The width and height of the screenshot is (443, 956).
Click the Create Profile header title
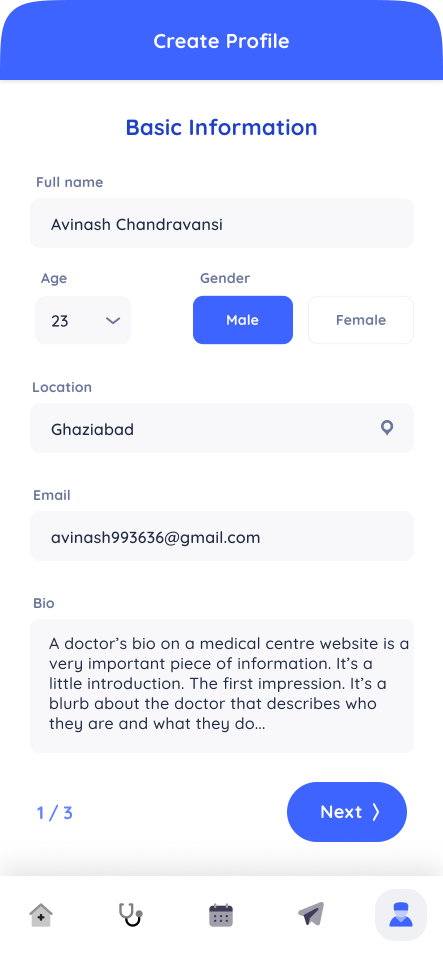tap(221, 41)
